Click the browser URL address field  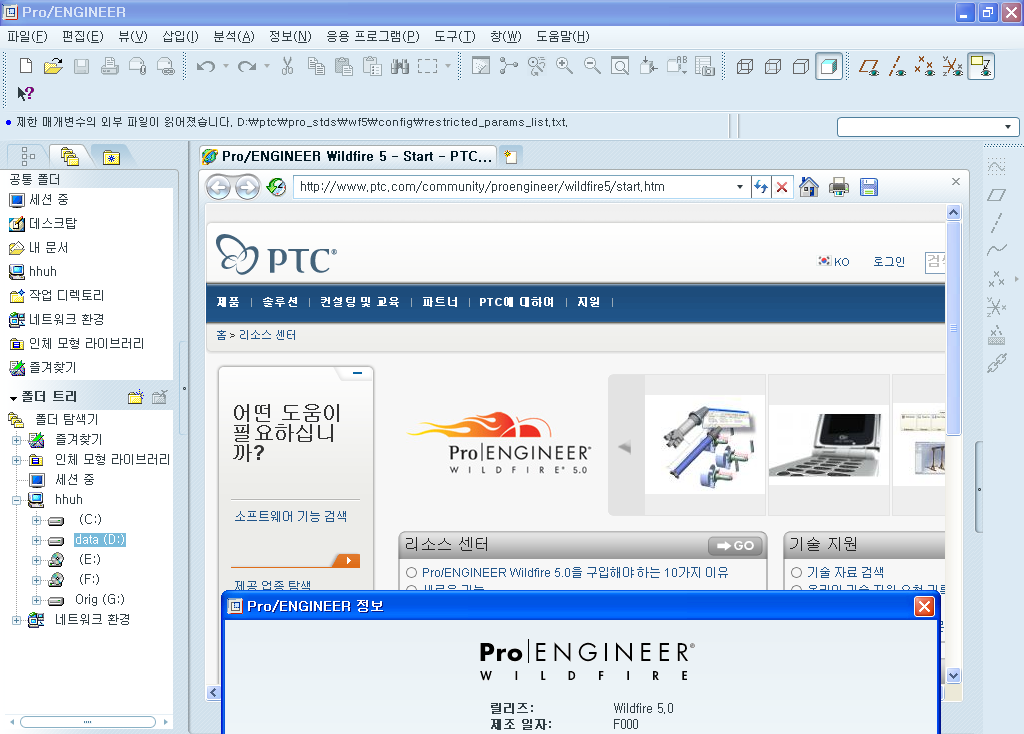click(x=515, y=187)
